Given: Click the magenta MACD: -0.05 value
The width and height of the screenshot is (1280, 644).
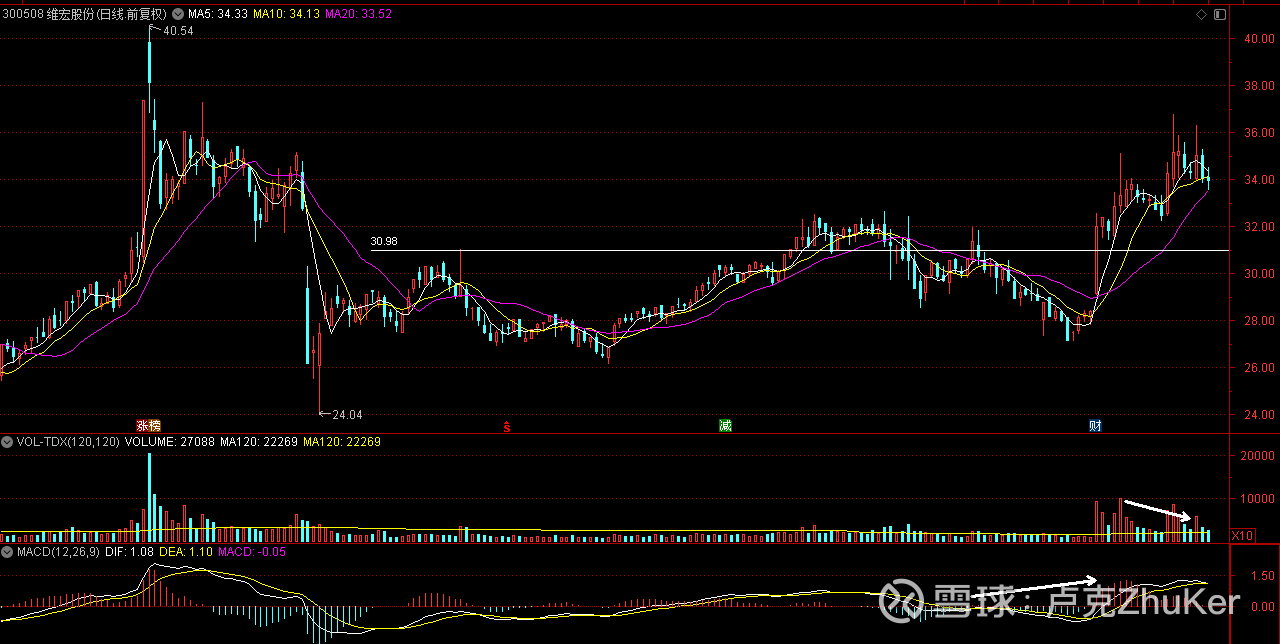Looking at the screenshot, I should point(252,551).
